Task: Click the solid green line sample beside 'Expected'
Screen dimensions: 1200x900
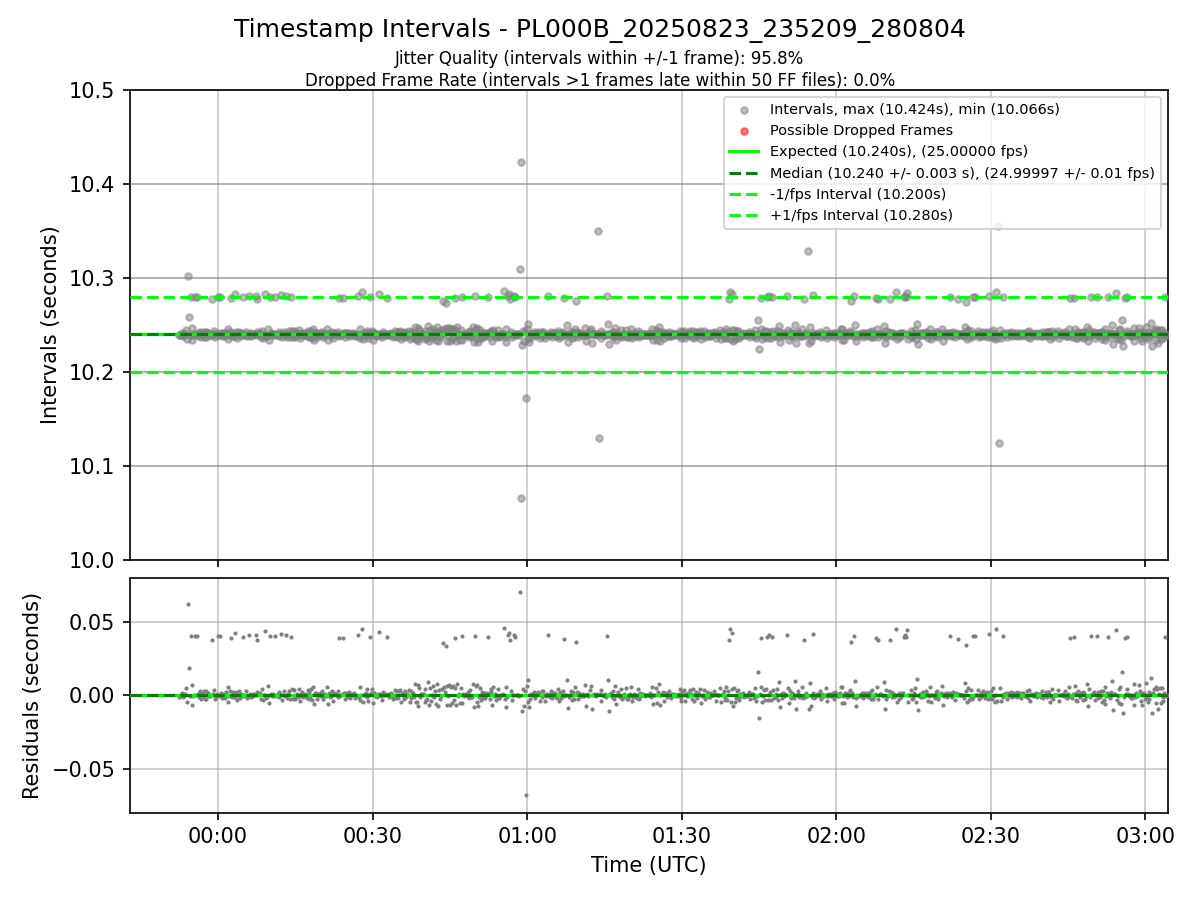Action: [x=744, y=152]
